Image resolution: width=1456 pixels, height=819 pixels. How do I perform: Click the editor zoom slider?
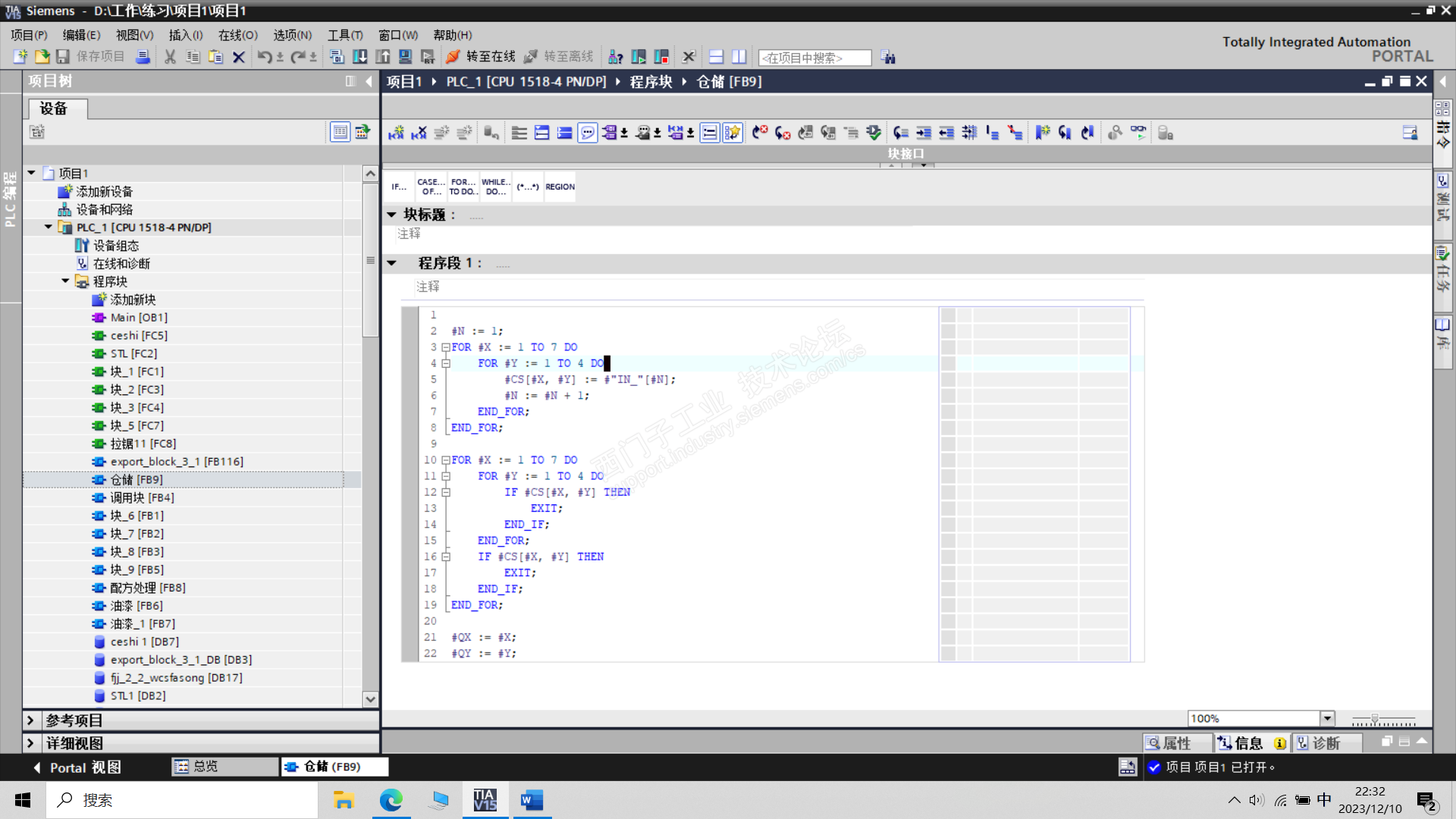coord(1374,718)
